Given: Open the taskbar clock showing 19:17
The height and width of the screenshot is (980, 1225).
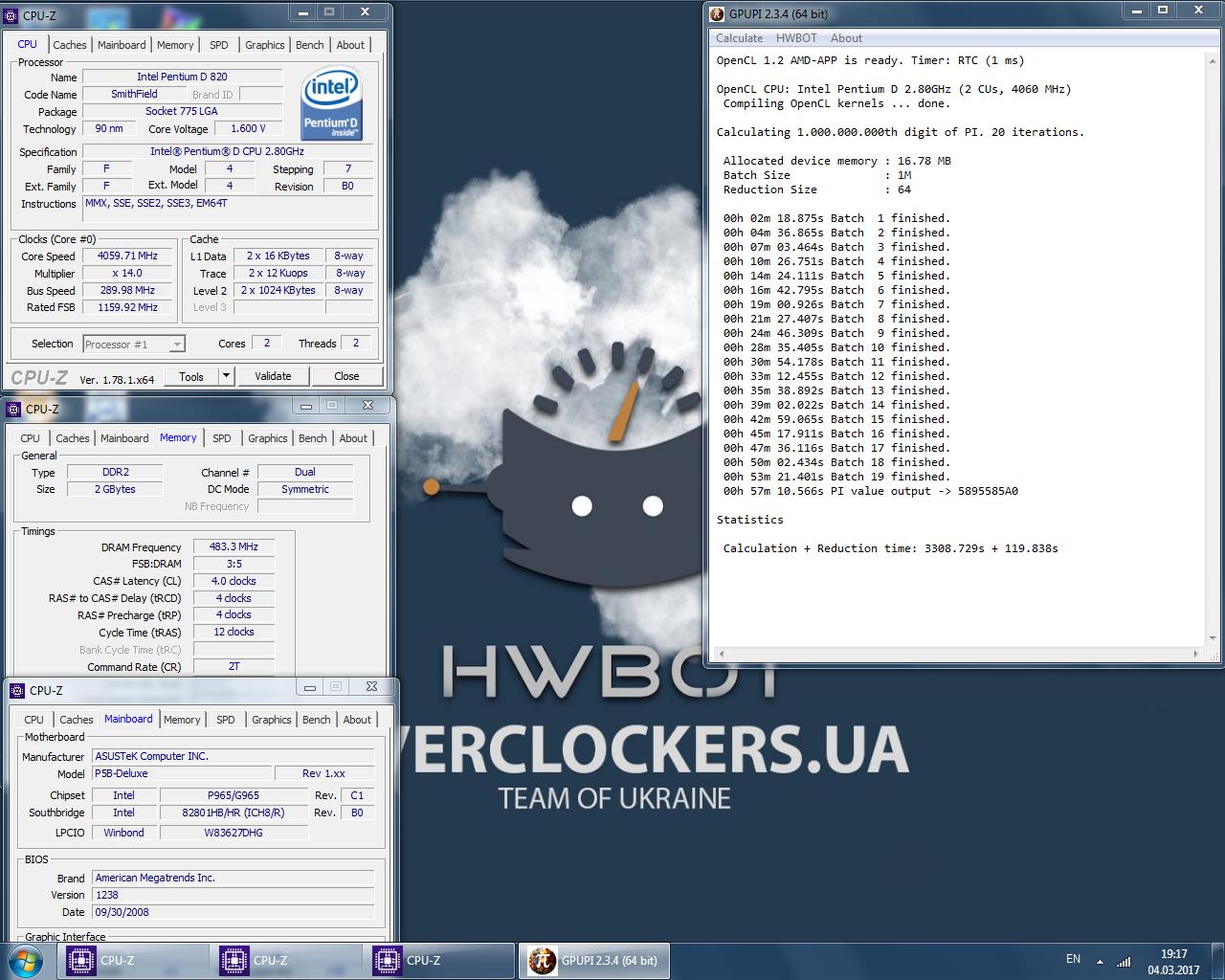Looking at the screenshot, I should click(x=1173, y=962).
